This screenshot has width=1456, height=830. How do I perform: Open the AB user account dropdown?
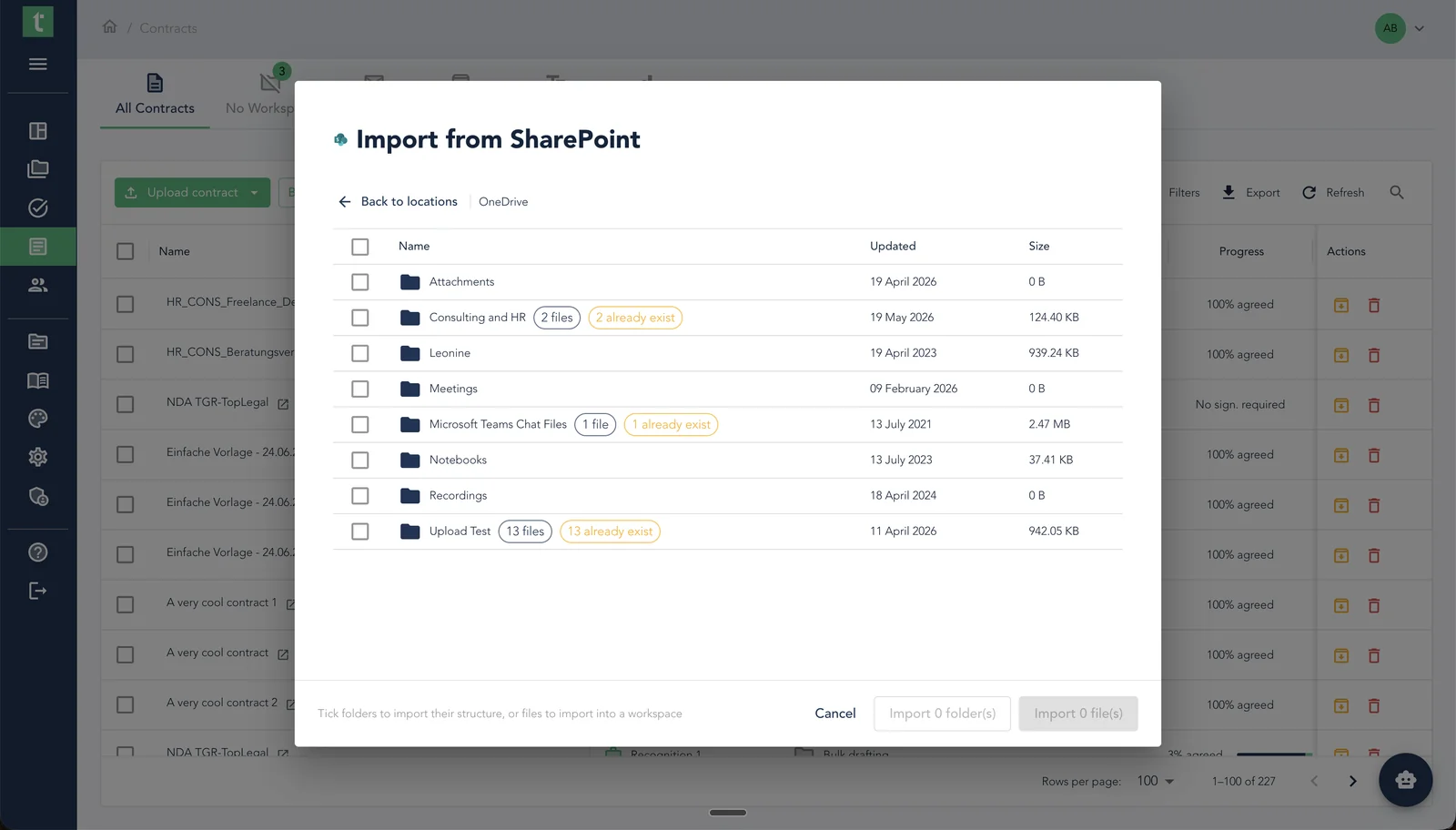(1400, 28)
